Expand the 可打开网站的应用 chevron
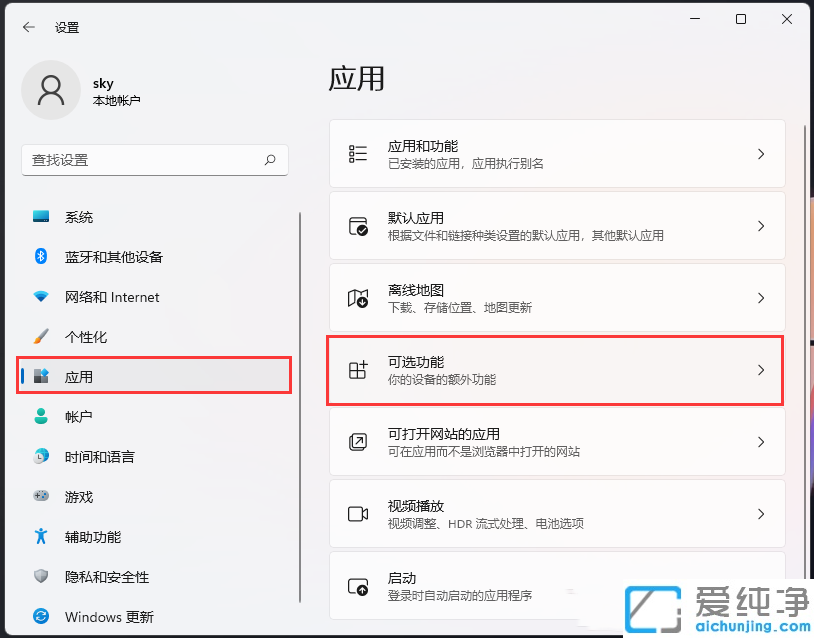The image size is (814, 638). (758, 441)
